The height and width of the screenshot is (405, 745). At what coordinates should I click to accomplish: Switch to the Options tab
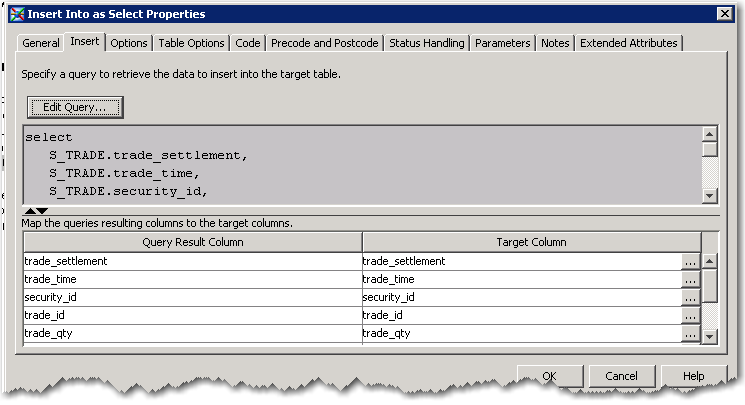[x=129, y=43]
